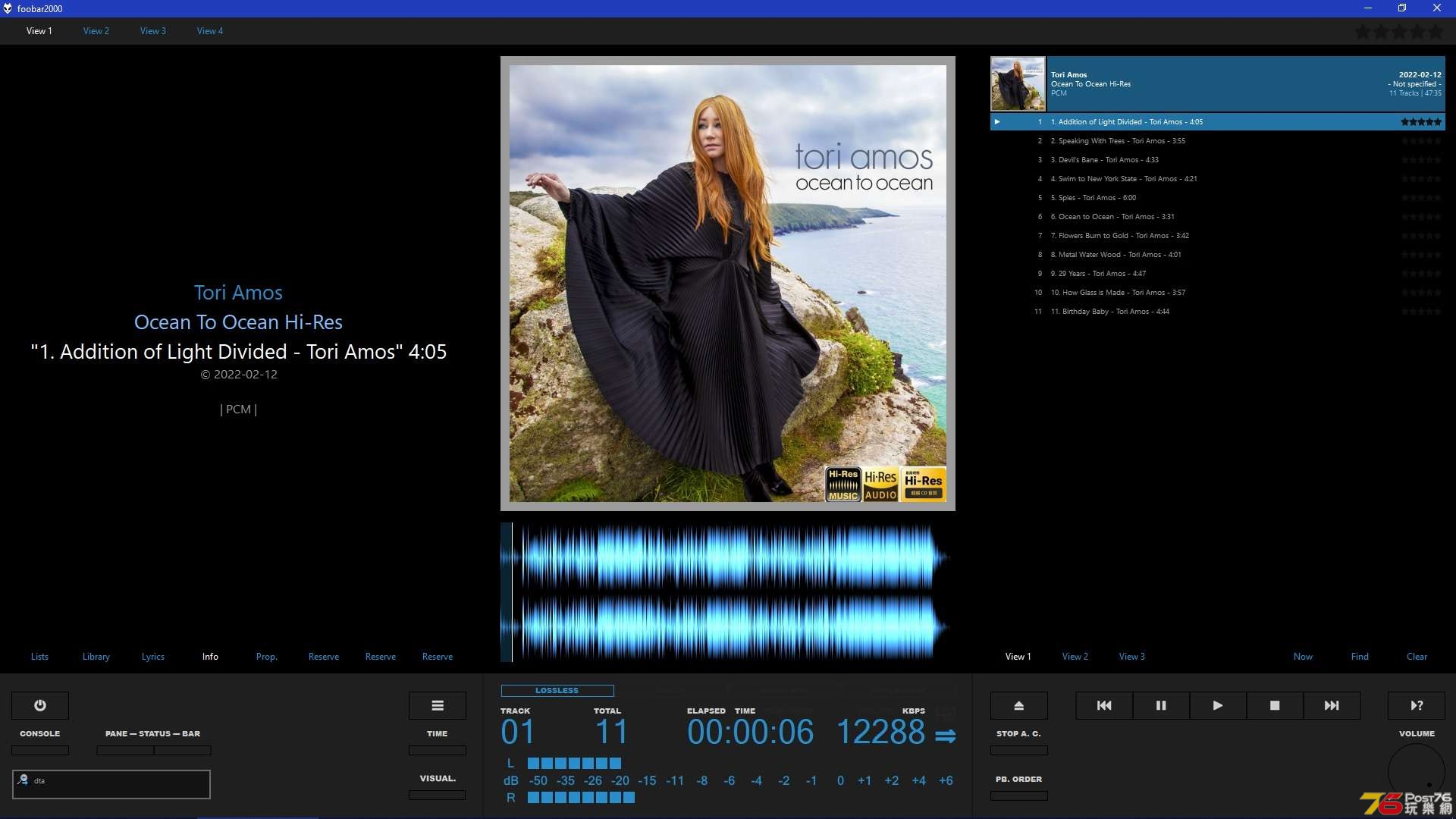Click the 'Tori Amos' artist name in info panel
The image size is (1456, 819).
238,293
